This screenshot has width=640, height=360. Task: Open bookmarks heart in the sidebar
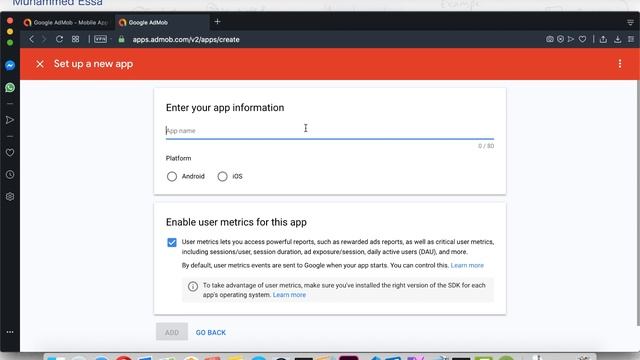[10, 153]
